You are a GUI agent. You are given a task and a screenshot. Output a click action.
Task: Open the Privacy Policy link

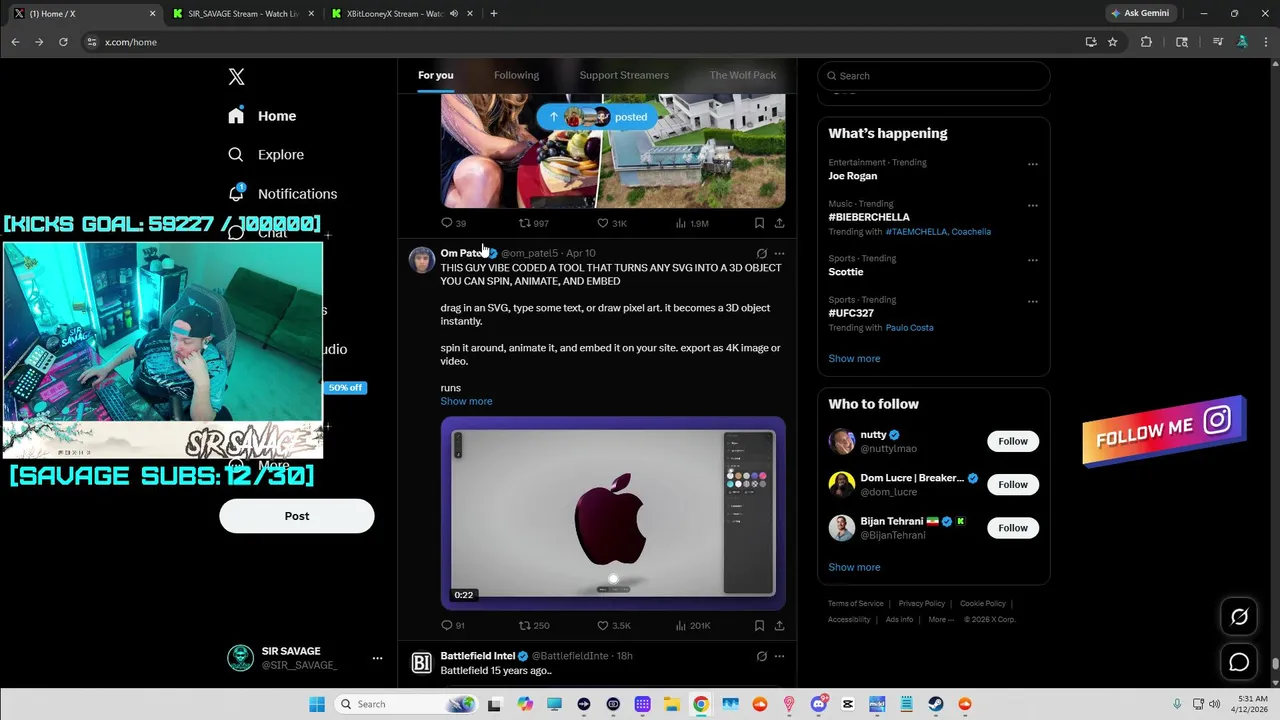pyautogui.click(x=922, y=603)
